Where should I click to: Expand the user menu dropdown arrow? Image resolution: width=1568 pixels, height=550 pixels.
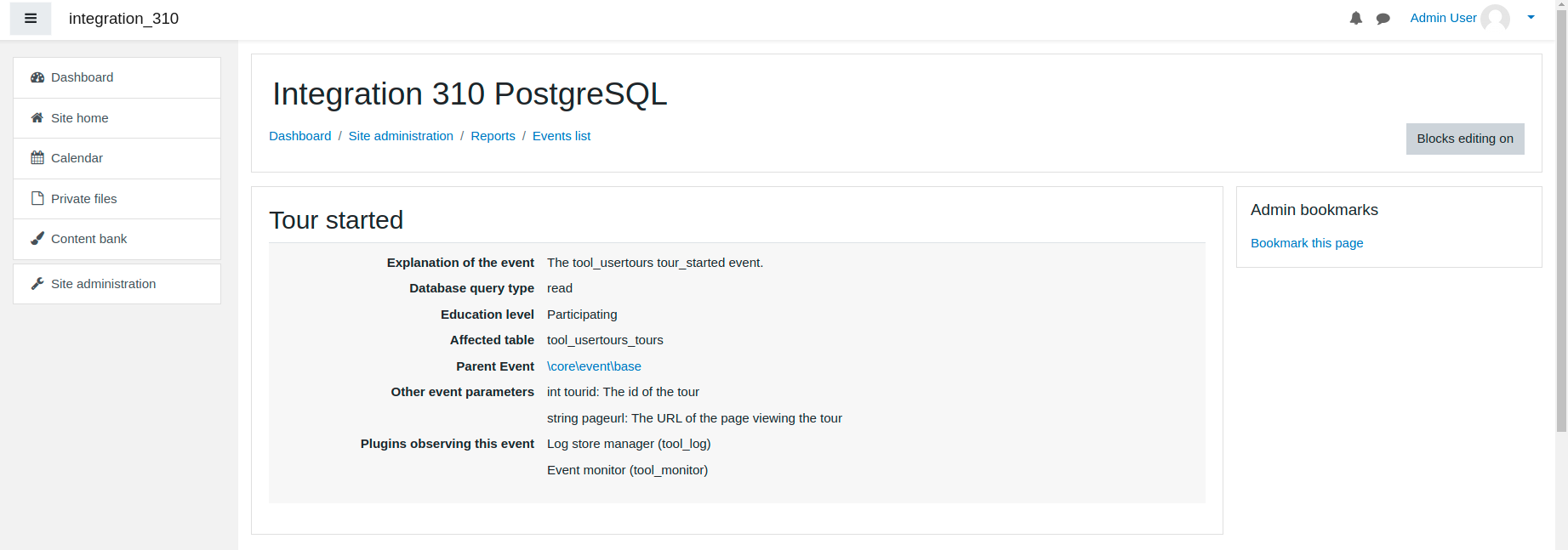(1531, 17)
